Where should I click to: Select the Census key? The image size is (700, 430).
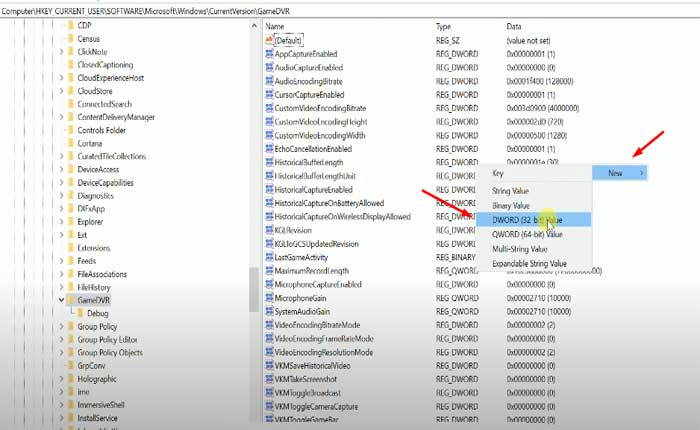click(88, 39)
